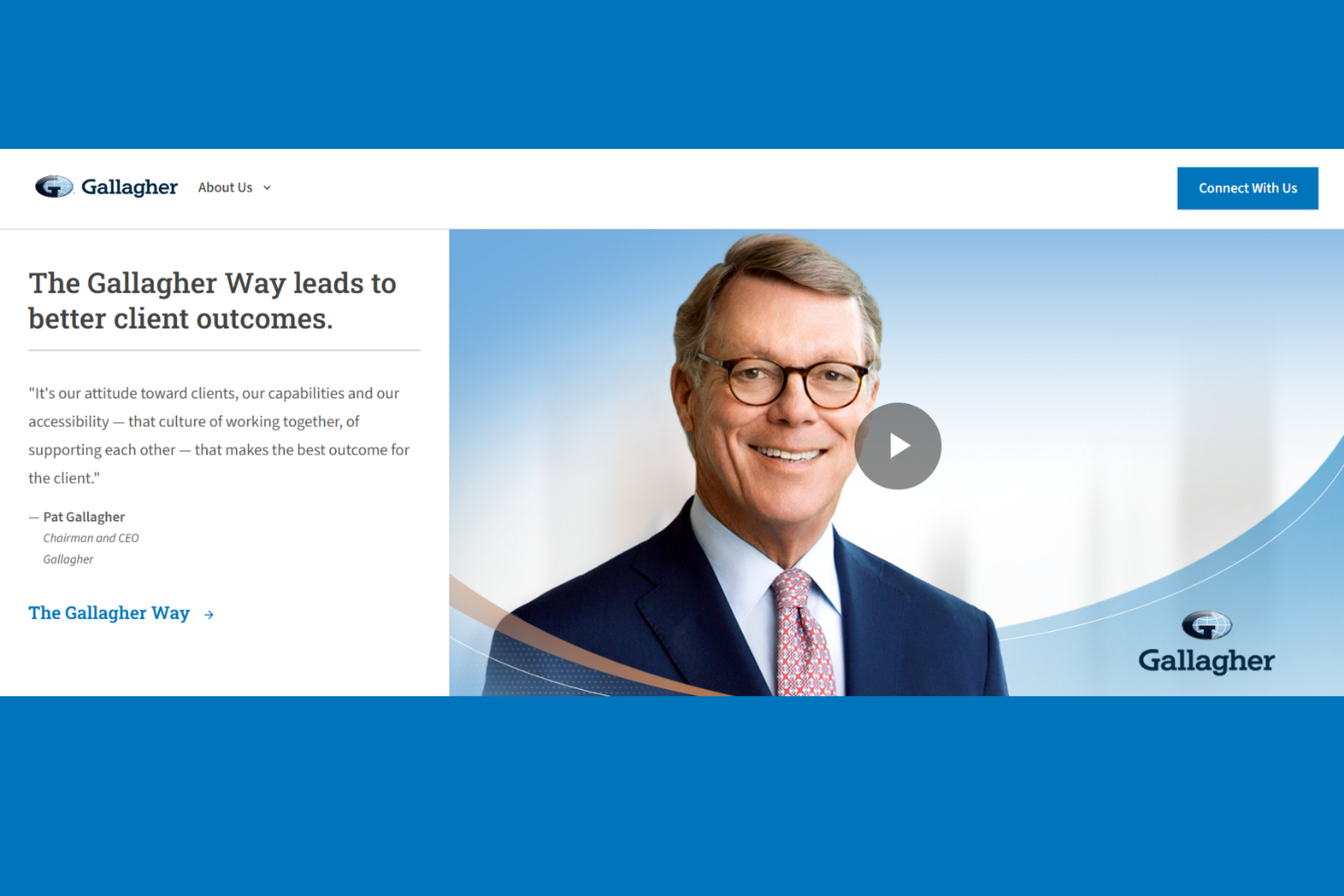The width and height of the screenshot is (1344, 896).
Task: Play the Pat Gallagher video
Action: point(898,446)
